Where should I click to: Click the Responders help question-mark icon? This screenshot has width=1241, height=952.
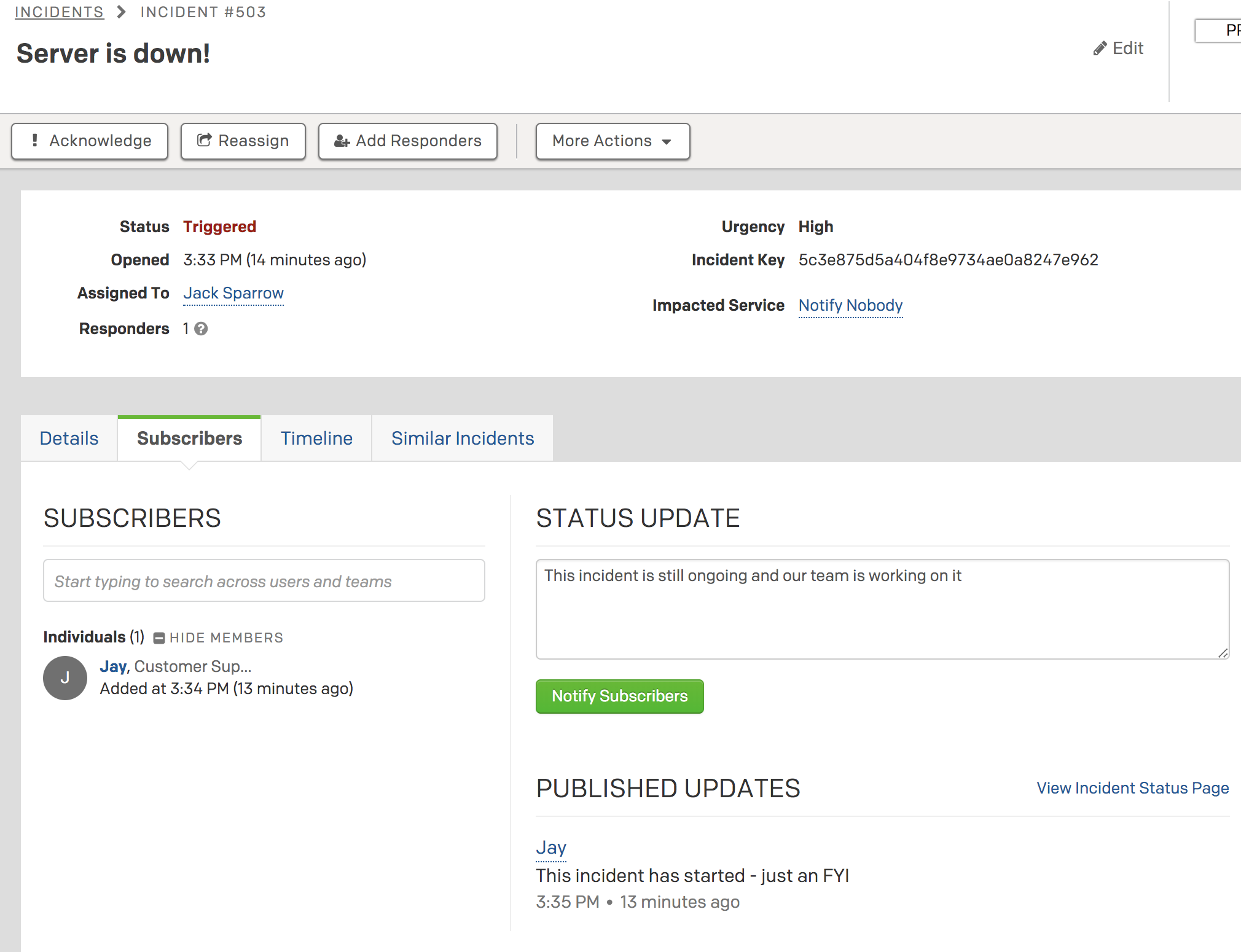[x=201, y=329]
